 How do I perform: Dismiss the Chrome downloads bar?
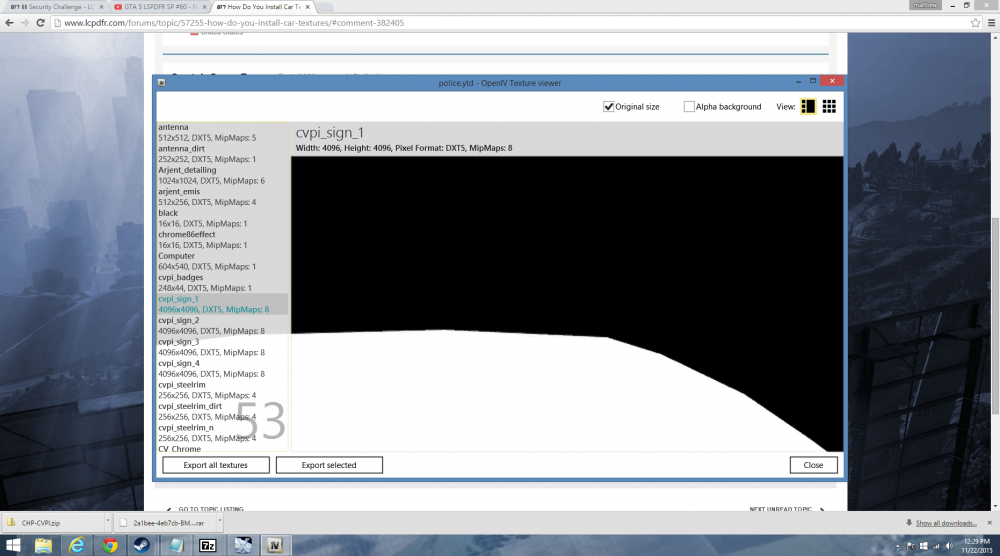(989, 523)
